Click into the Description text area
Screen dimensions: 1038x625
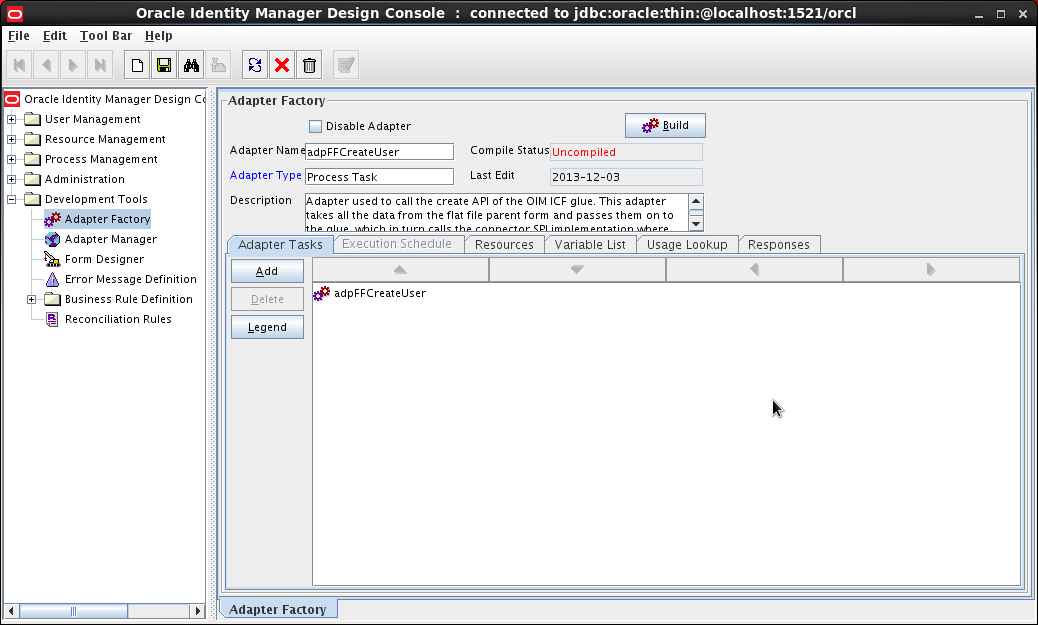click(496, 213)
